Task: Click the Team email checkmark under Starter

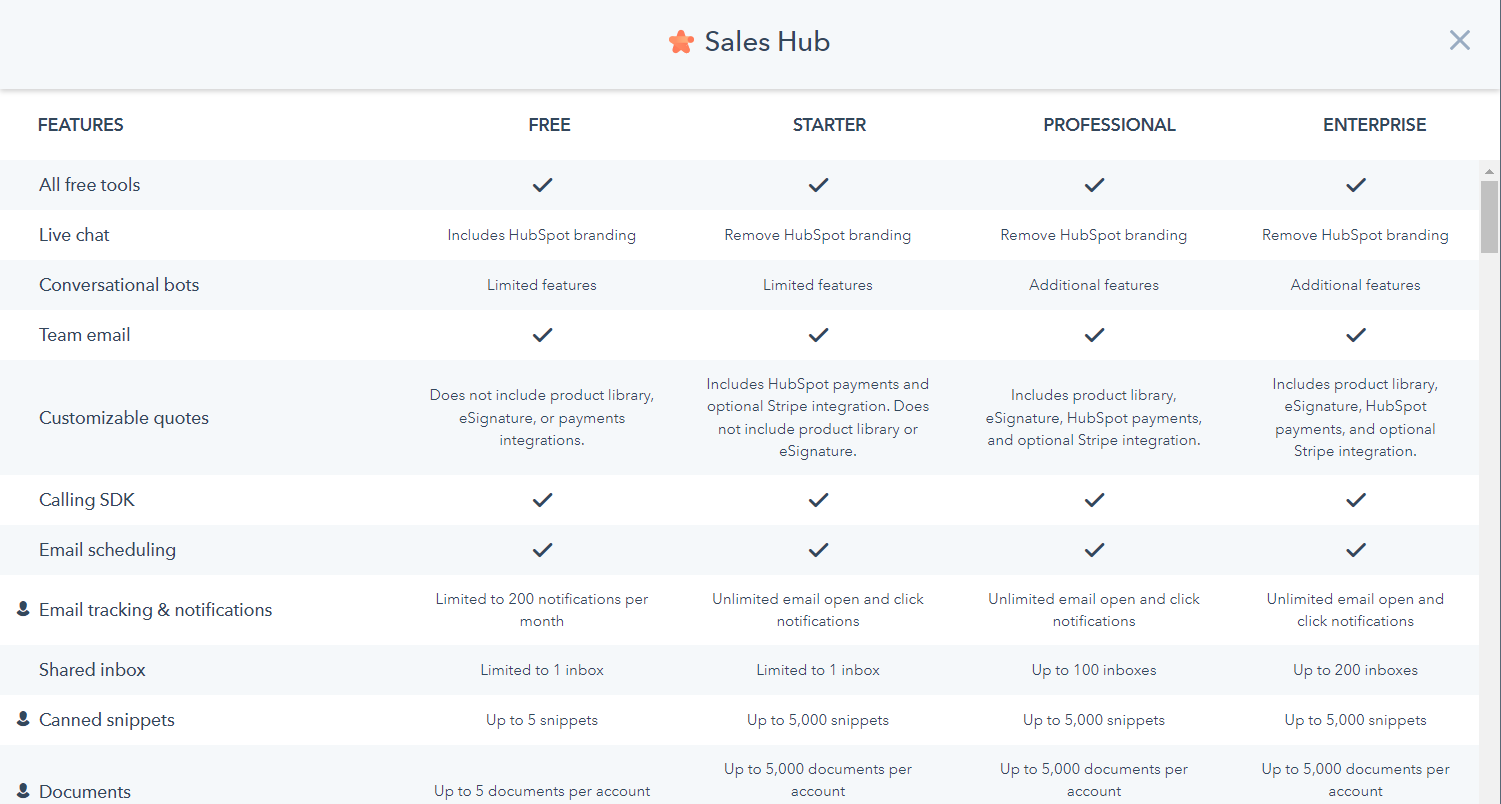Action: point(818,335)
